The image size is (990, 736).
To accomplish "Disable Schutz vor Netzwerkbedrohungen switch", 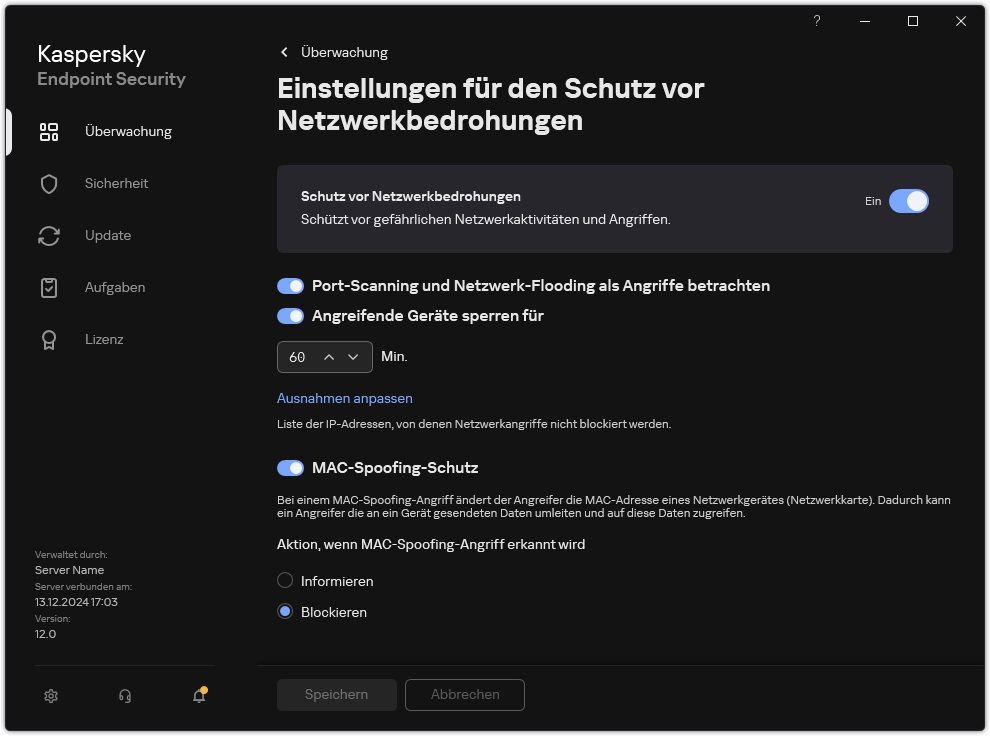I will (x=909, y=201).
